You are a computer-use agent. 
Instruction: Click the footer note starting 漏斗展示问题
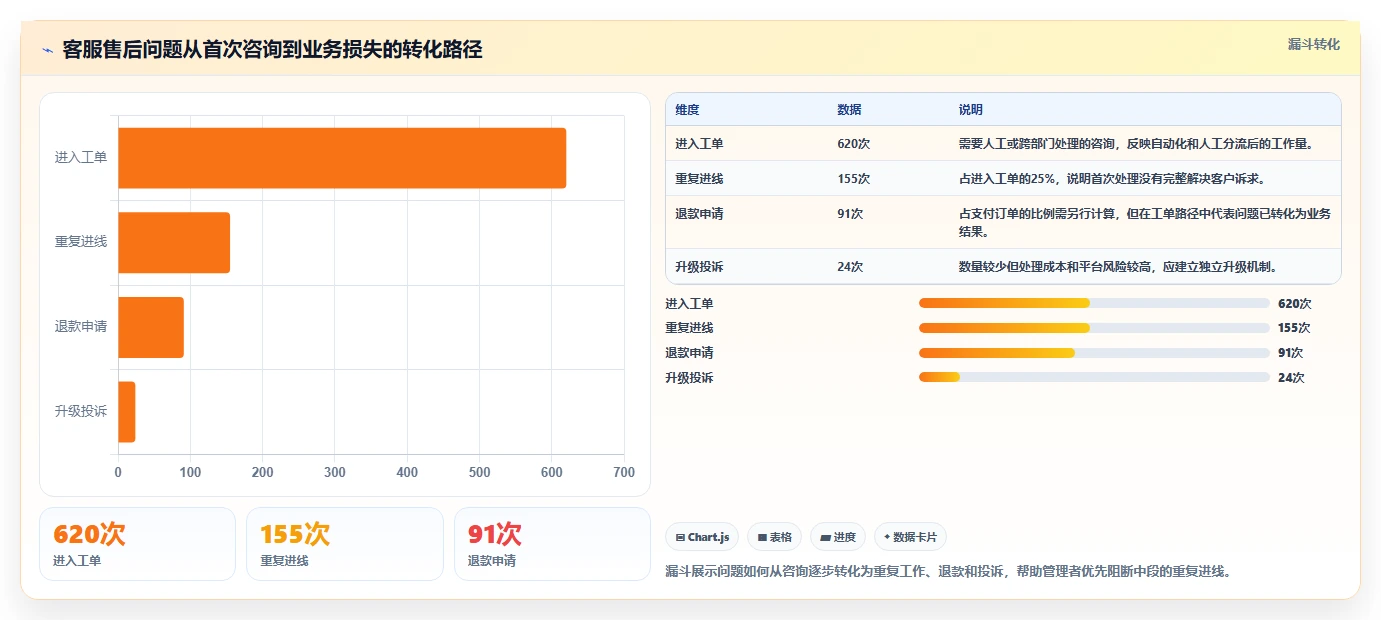[948, 572]
